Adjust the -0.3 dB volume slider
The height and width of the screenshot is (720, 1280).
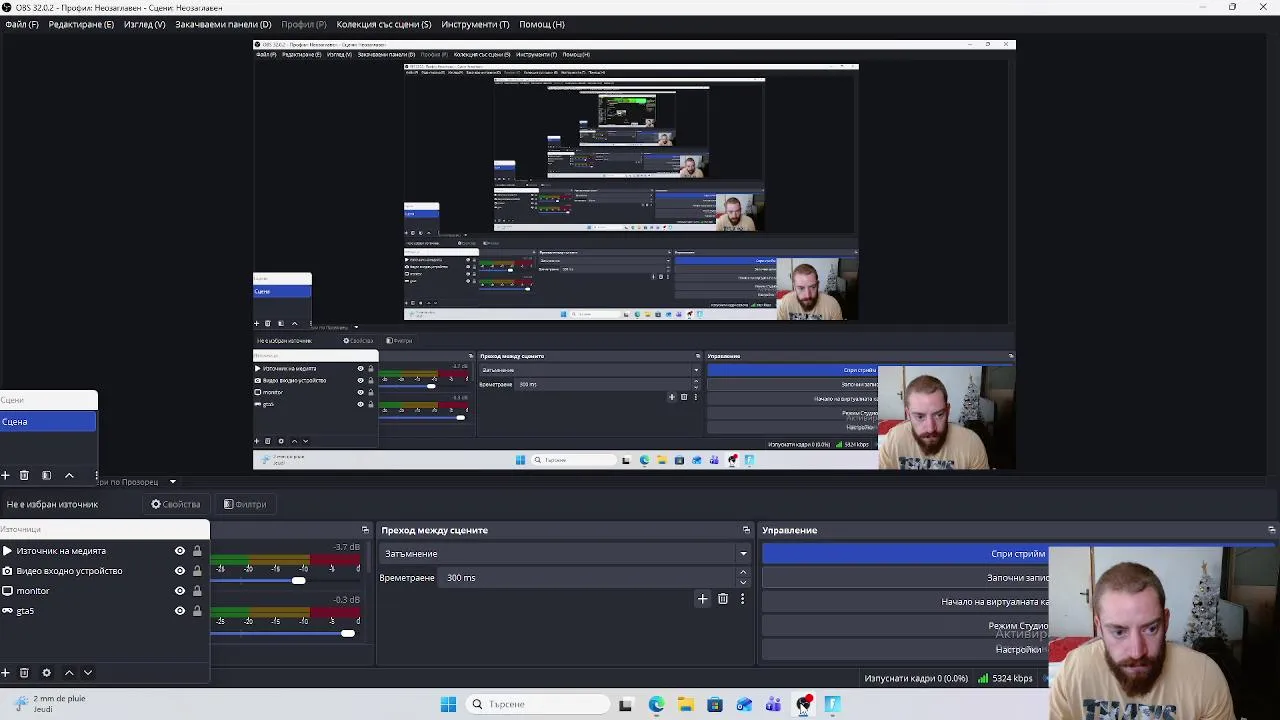click(347, 633)
